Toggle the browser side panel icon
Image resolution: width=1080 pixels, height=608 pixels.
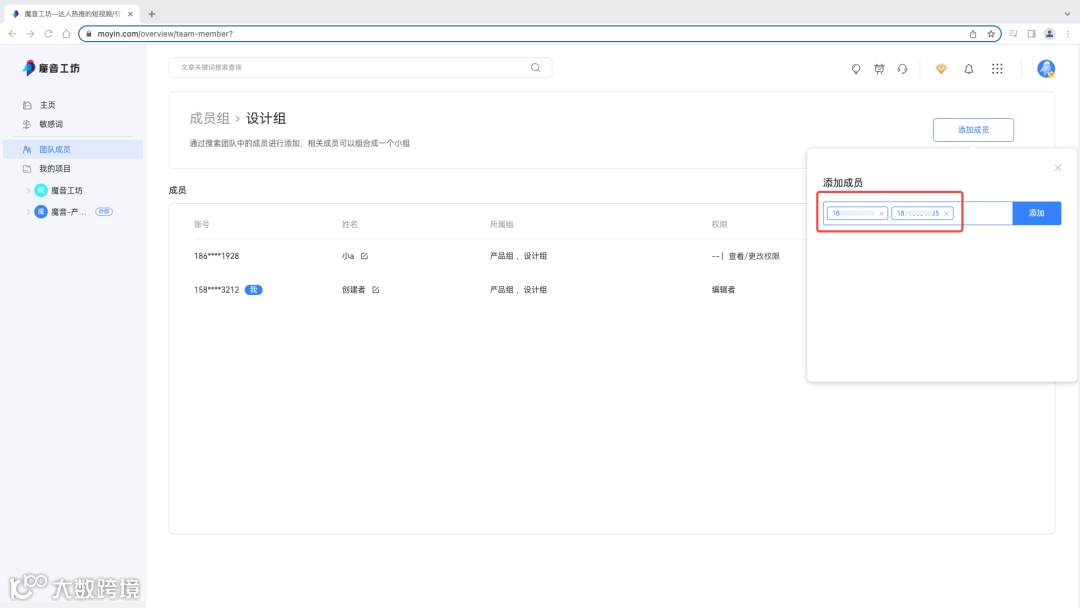click(x=1031, y=34)
